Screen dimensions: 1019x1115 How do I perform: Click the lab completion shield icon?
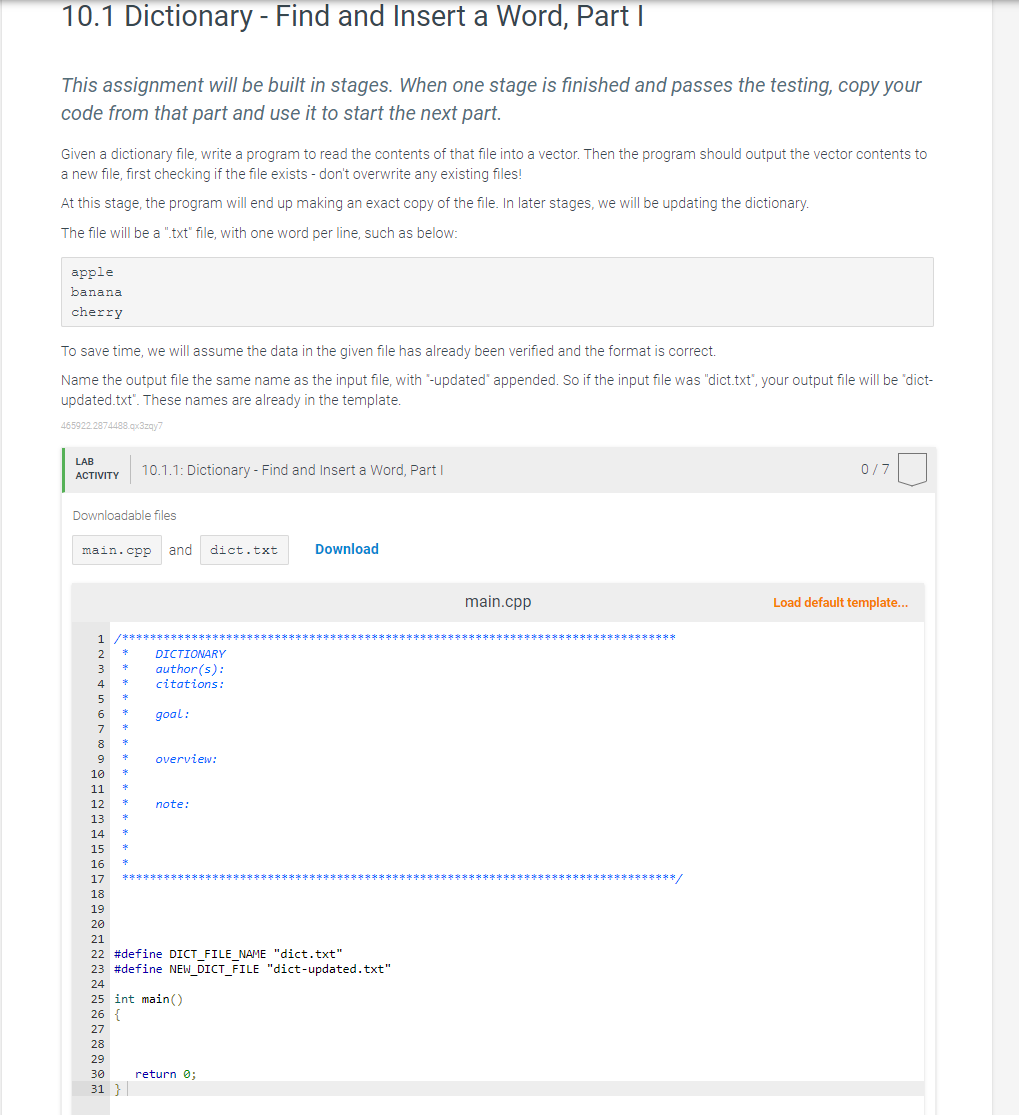coord(911,468)
